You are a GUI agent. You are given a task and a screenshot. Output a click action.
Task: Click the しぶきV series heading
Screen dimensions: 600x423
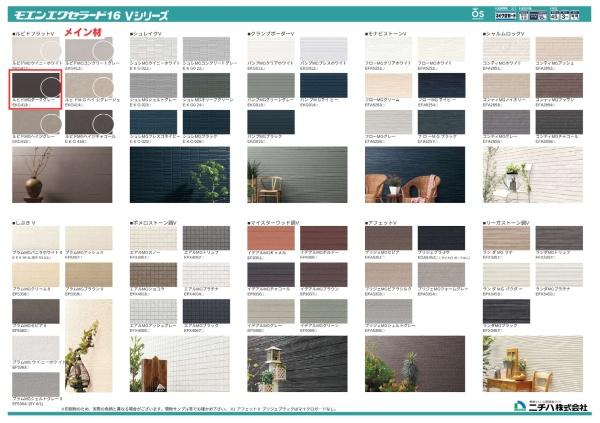click(24, 222)
